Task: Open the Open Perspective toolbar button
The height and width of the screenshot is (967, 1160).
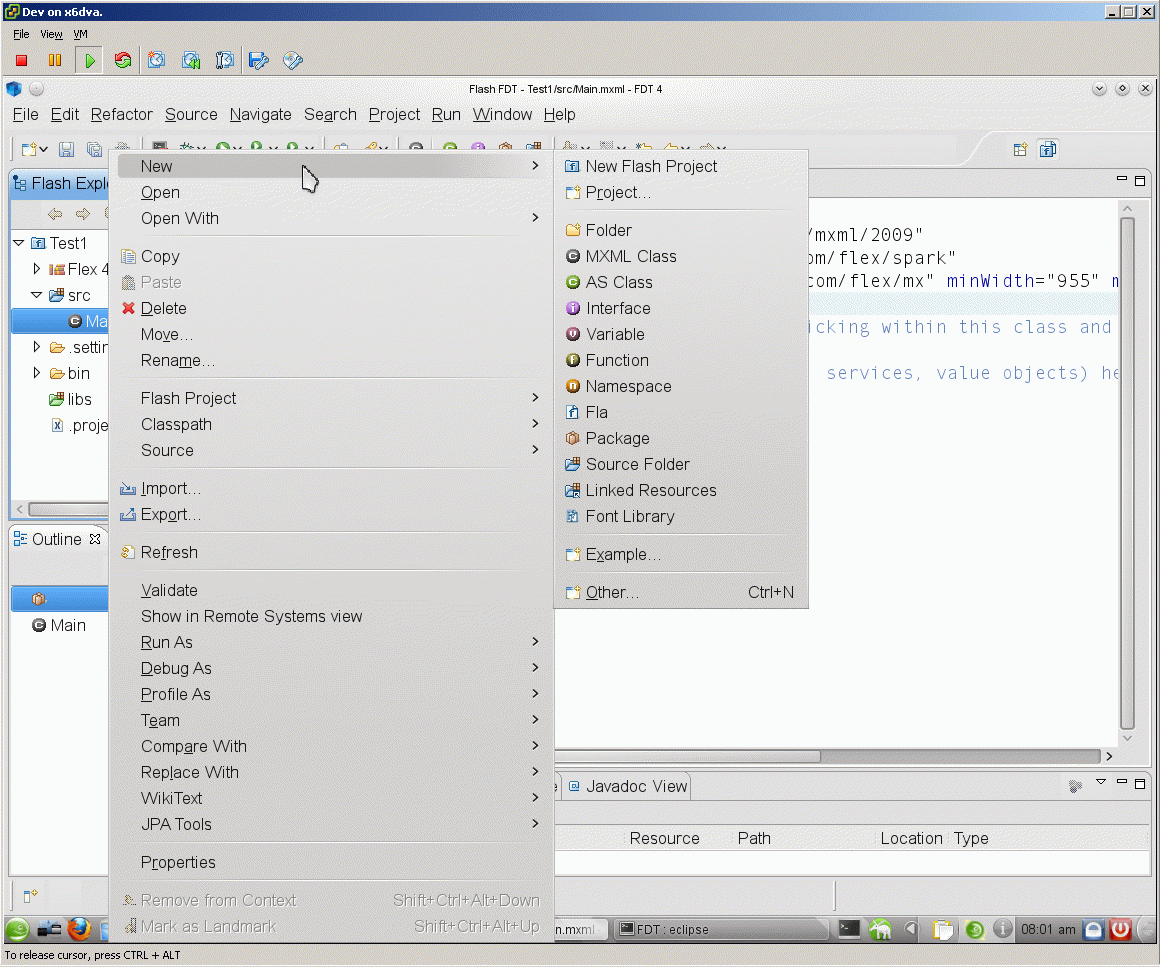Action: [1020, 149]
